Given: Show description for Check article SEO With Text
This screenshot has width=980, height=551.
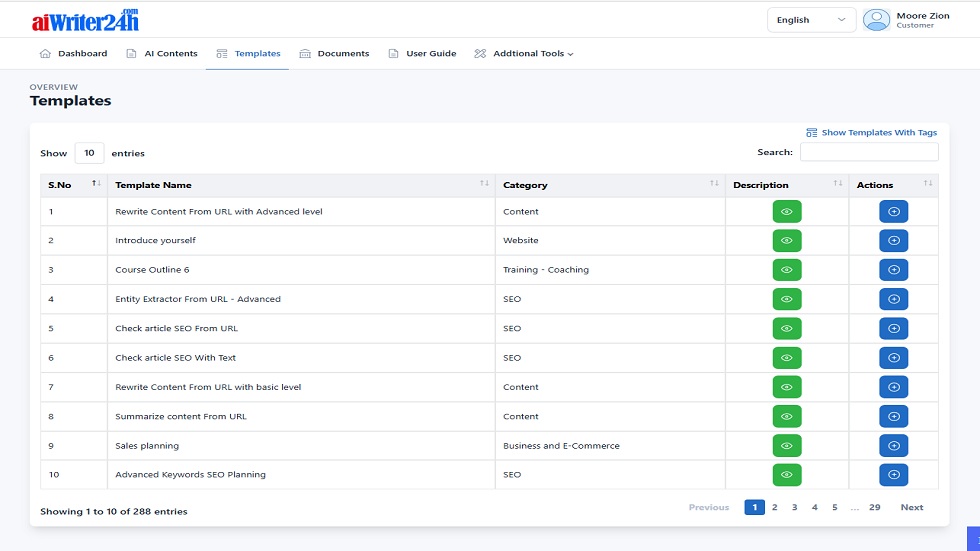Looking at the screenshot, I should (786, 358).
